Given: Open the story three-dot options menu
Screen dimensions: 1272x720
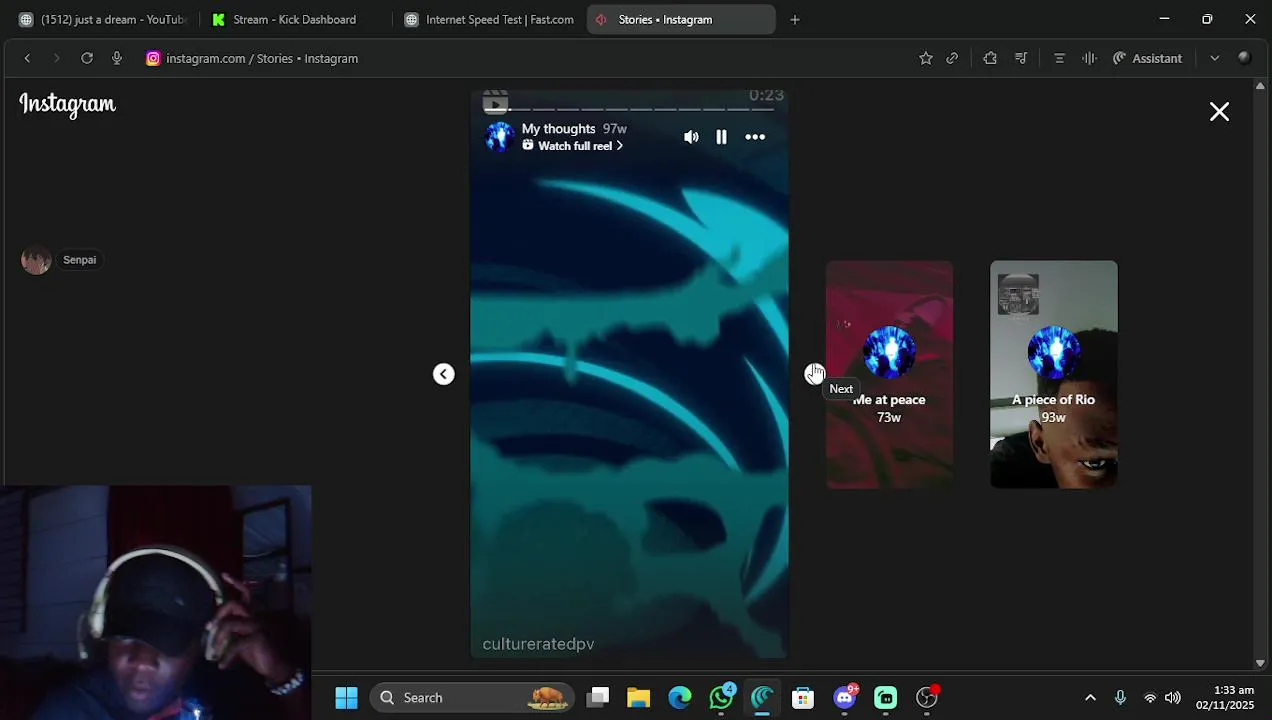Looking at the screenshot, I should (x=755, y=137).
